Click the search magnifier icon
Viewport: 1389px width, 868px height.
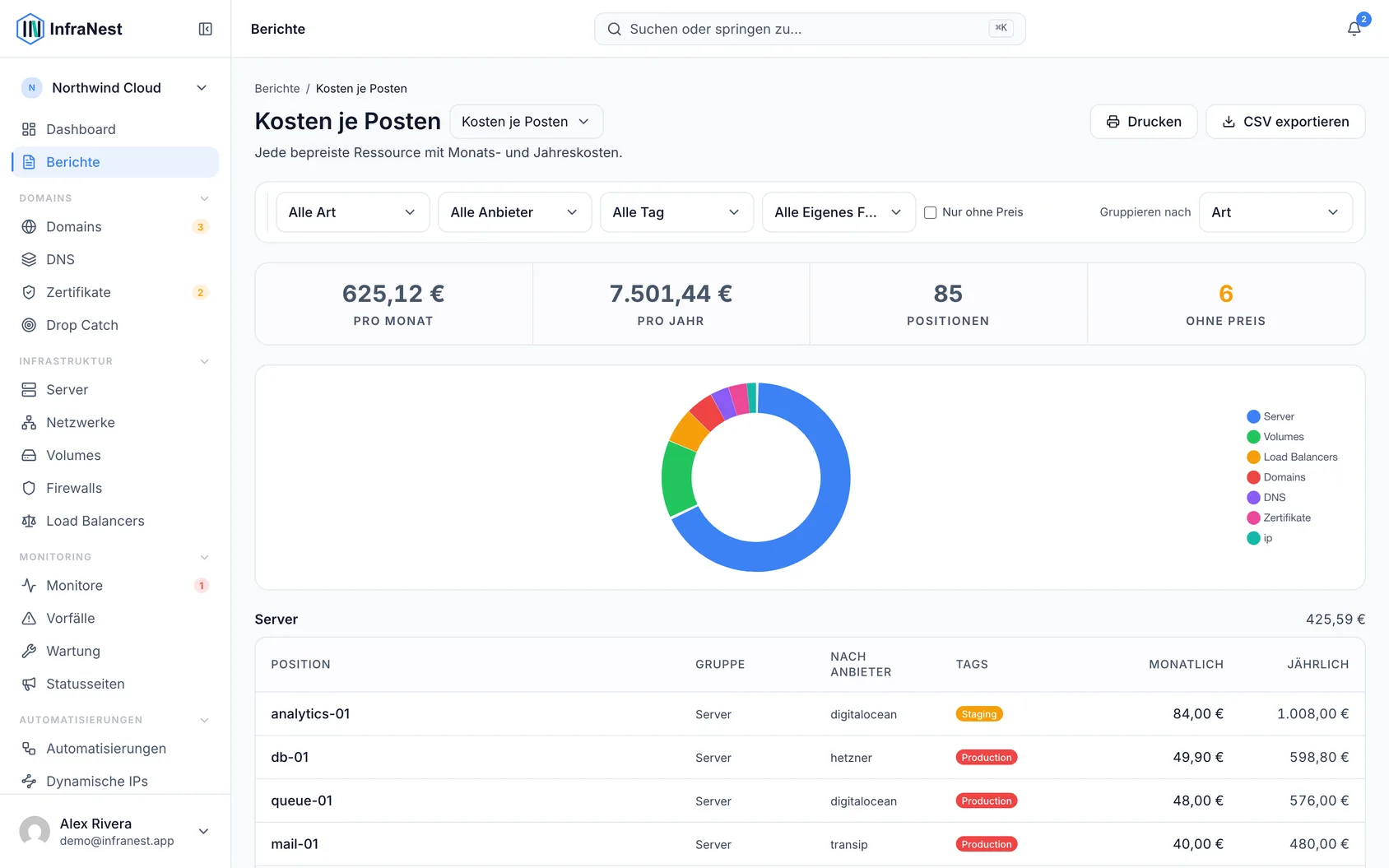614,29
